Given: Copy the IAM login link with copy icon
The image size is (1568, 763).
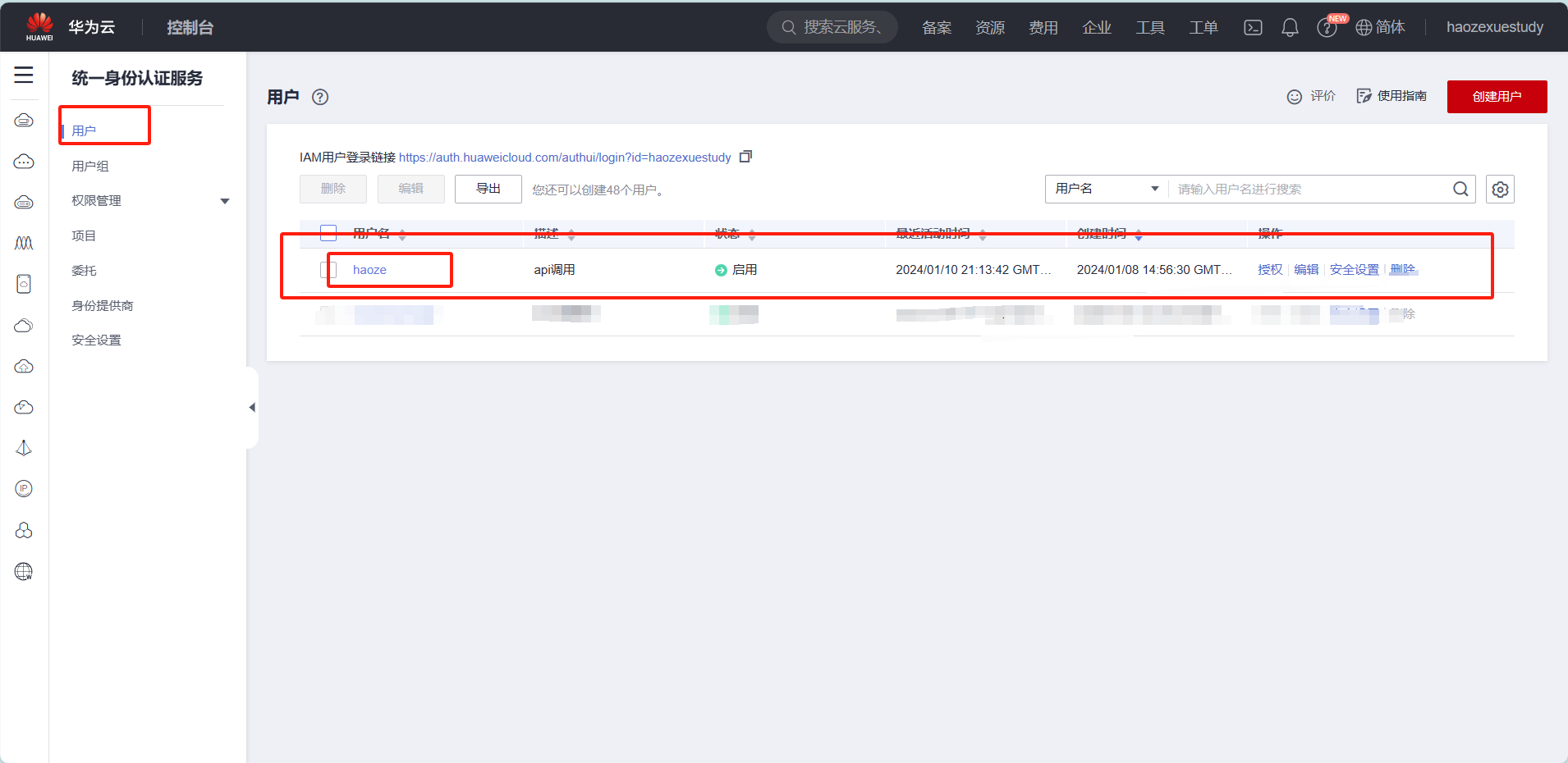Looking at the screenshot, I should [x=745, y=157].
